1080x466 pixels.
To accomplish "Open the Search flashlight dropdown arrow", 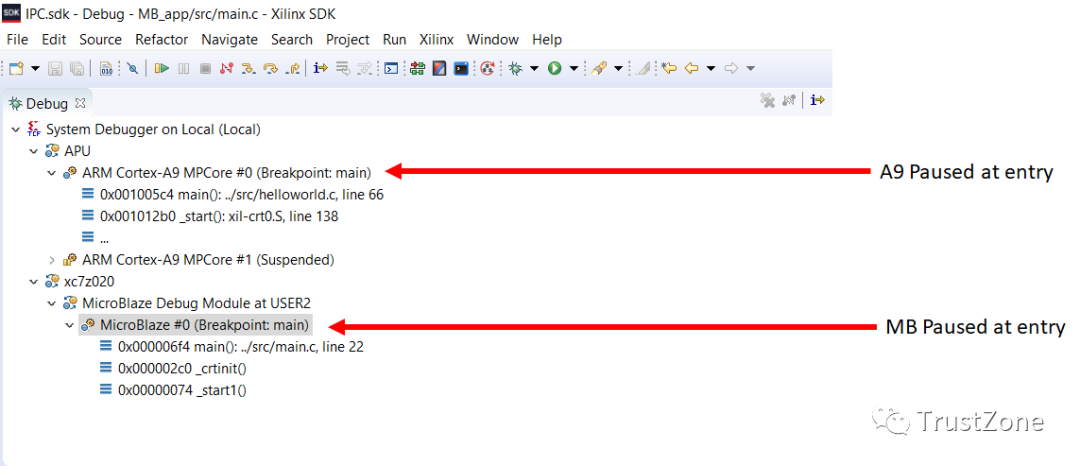I will [618, 68].
